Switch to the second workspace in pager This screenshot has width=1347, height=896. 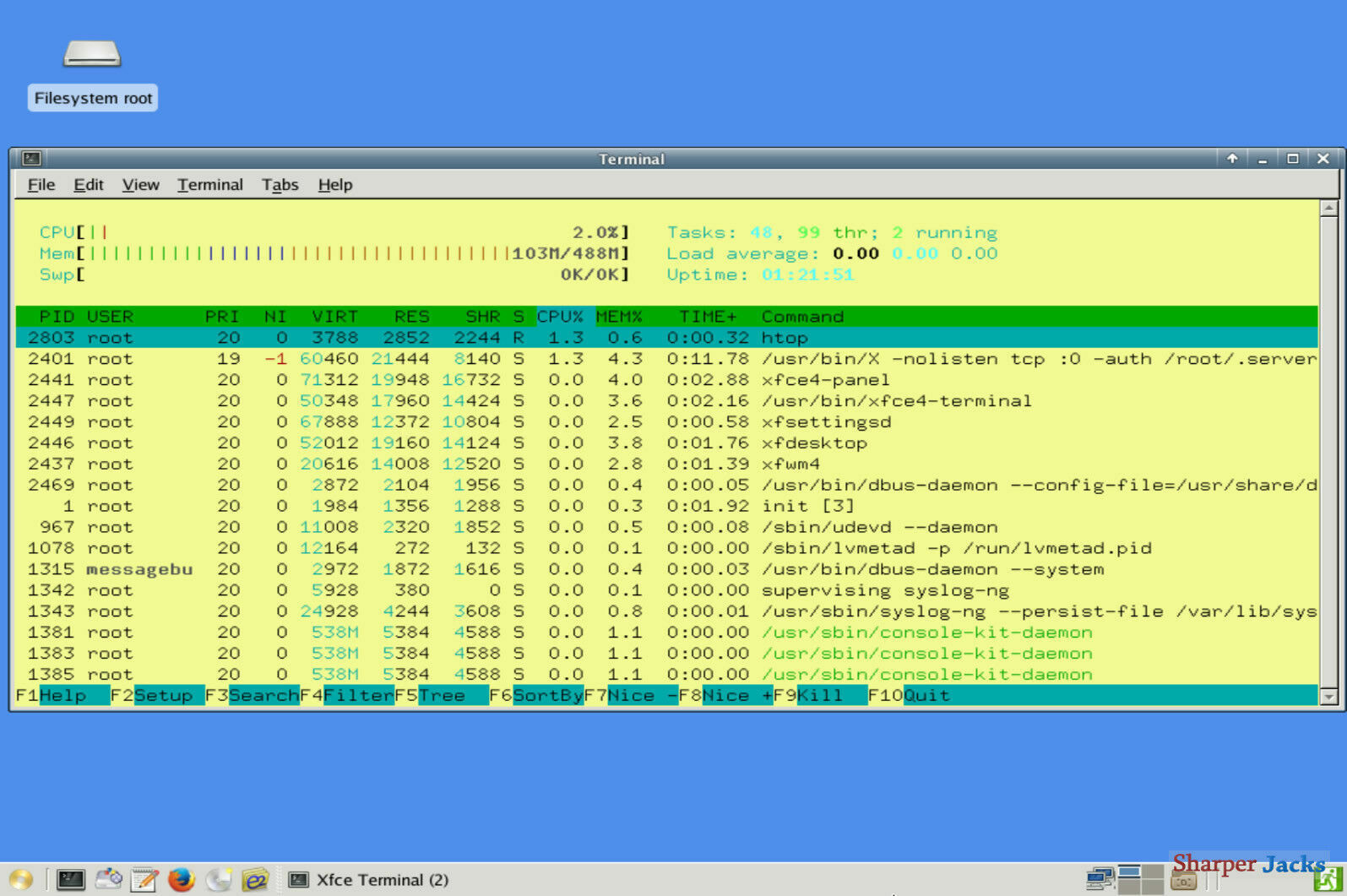click(1152, 872)
